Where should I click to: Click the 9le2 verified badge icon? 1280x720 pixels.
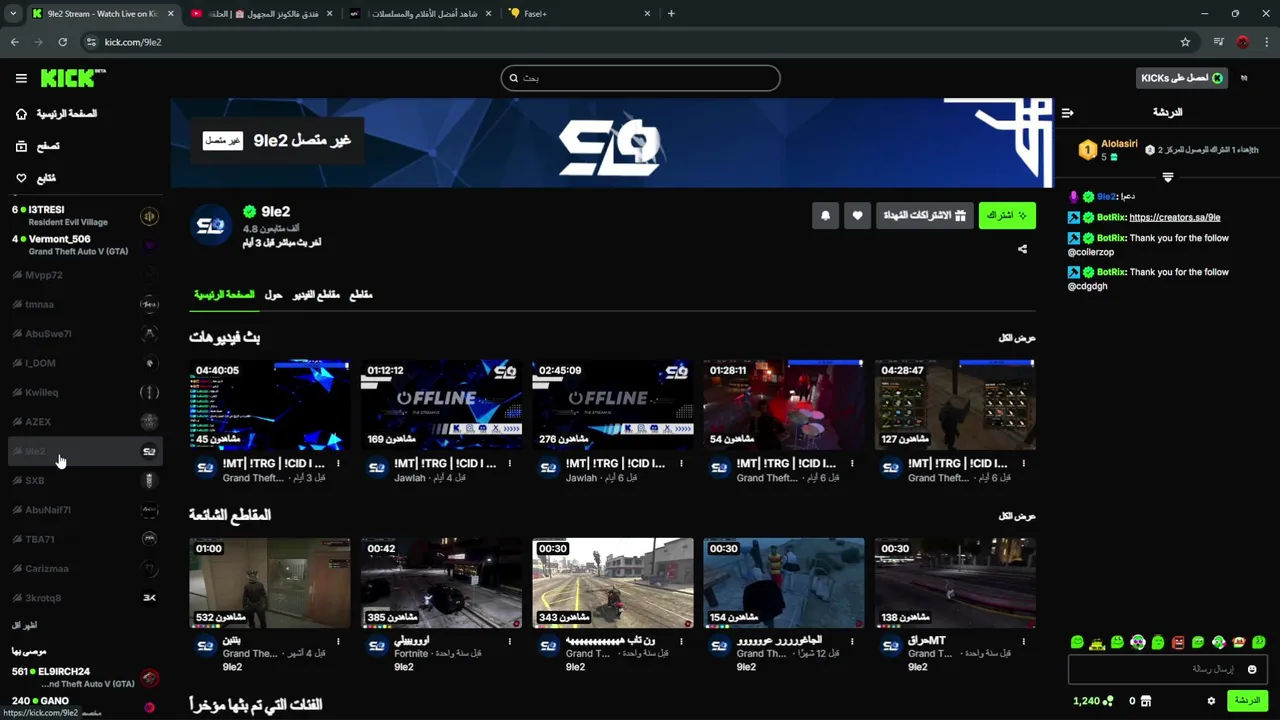point(250,212)
